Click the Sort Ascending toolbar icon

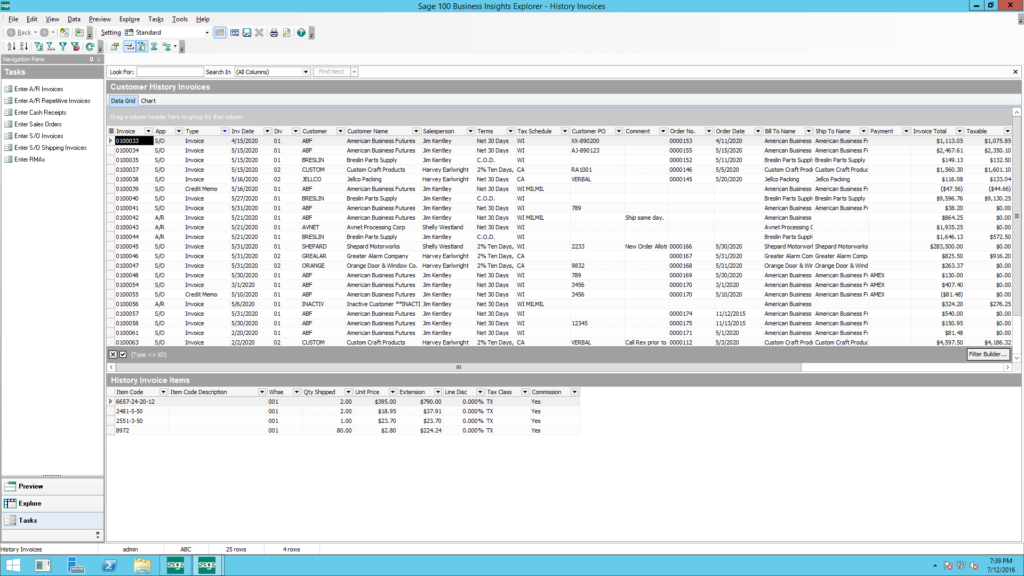(11, 46)
